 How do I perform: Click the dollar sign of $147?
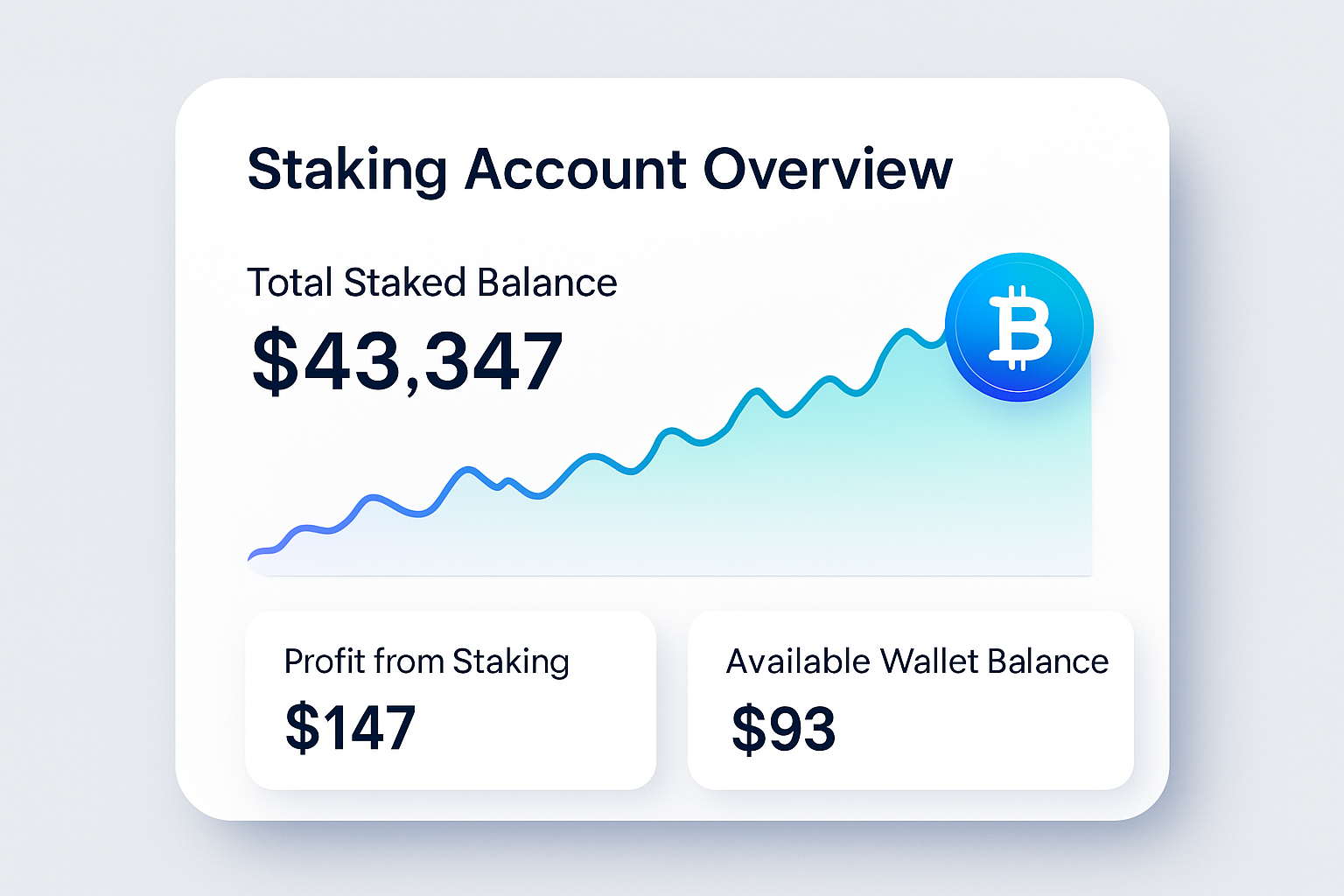click(x=303, y=727)
